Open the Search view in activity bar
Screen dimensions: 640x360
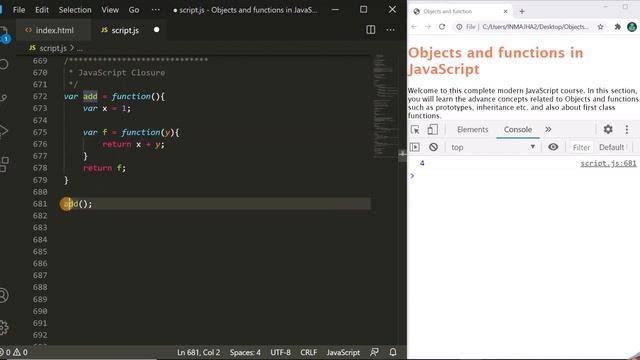click(x=4, y=64)
